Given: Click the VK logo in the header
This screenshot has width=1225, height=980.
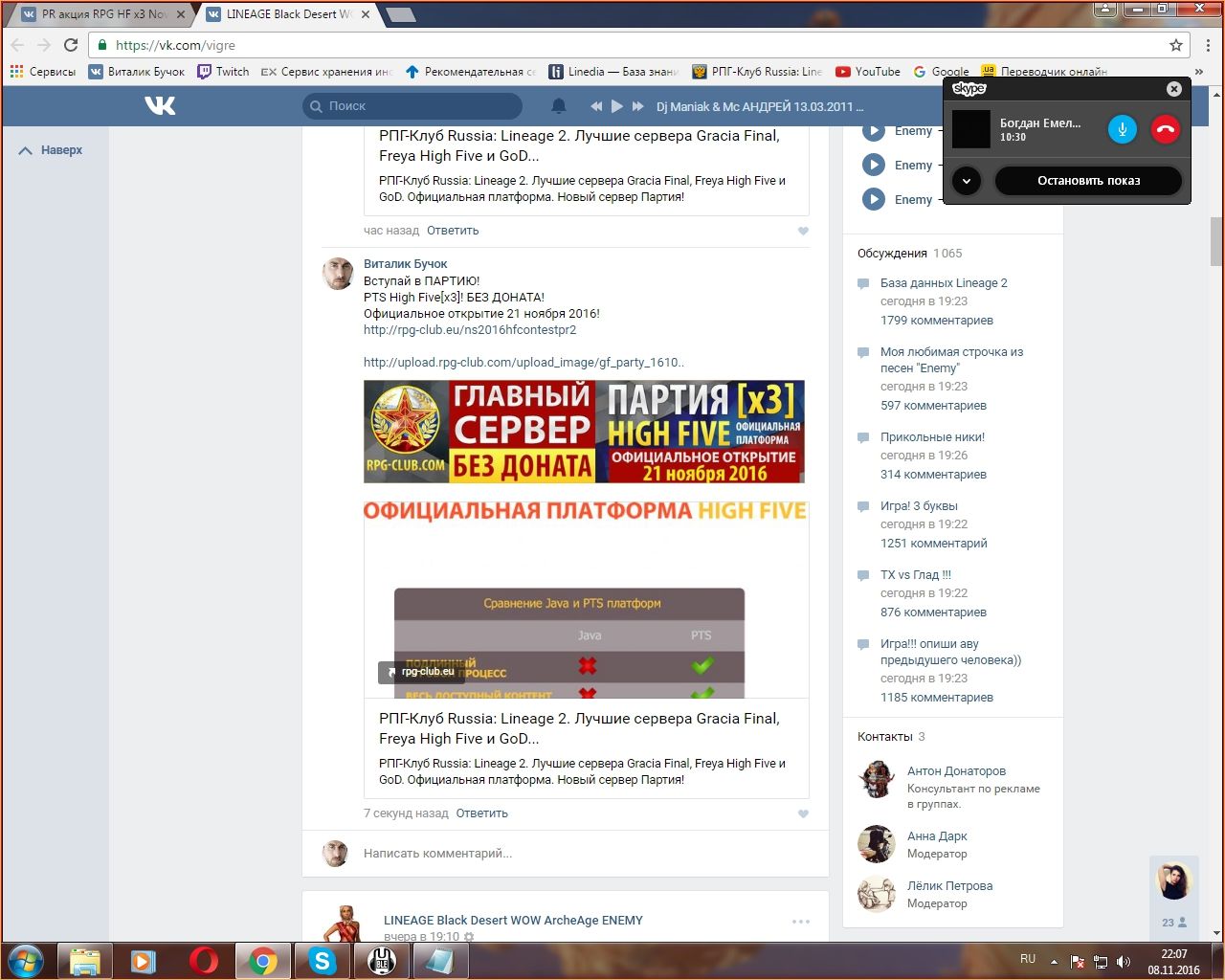Looking at the screenshot, I should pyautogui.click(x=160, y=105).
